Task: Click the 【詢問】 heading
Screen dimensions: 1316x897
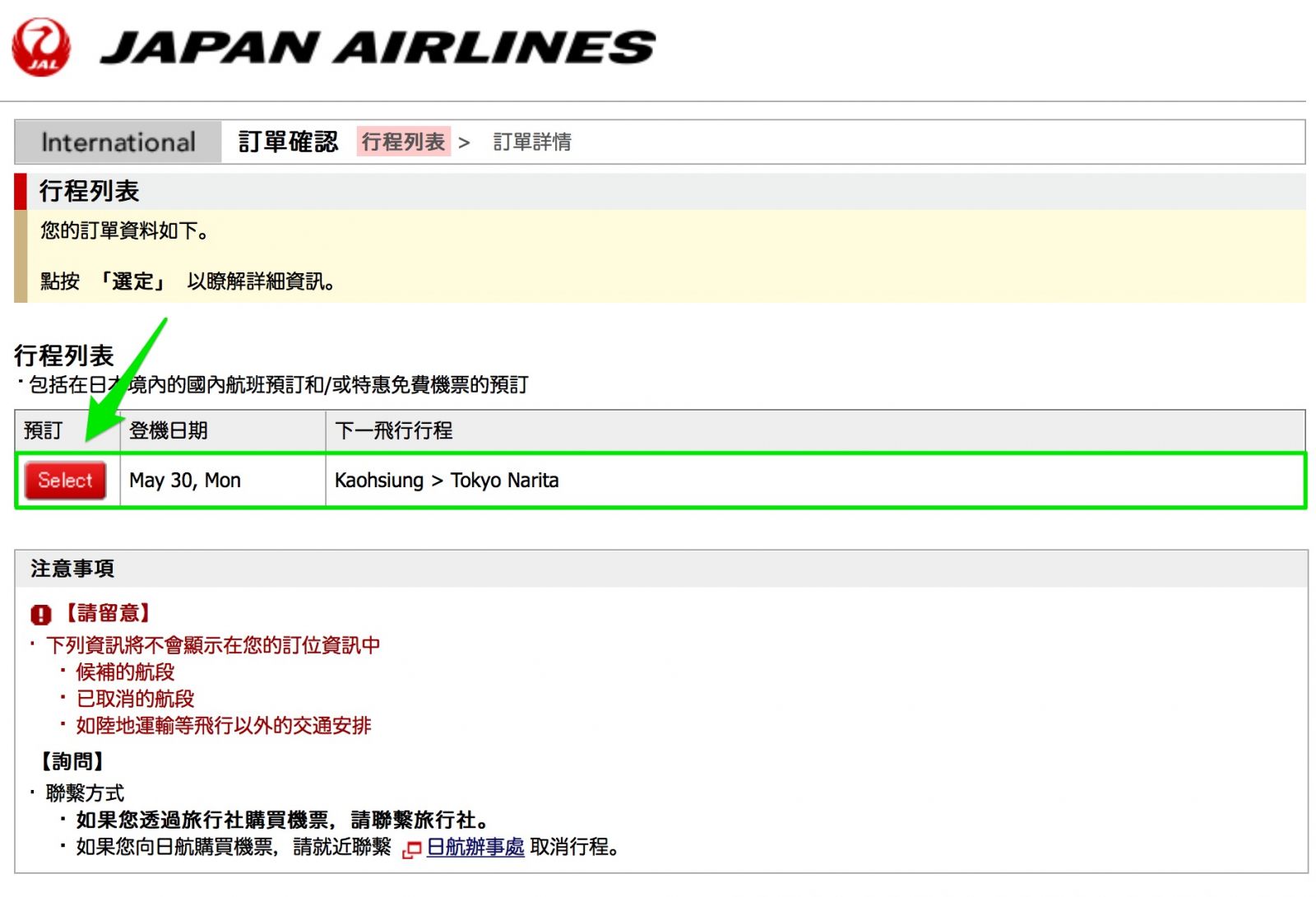Action: (72, 761)
